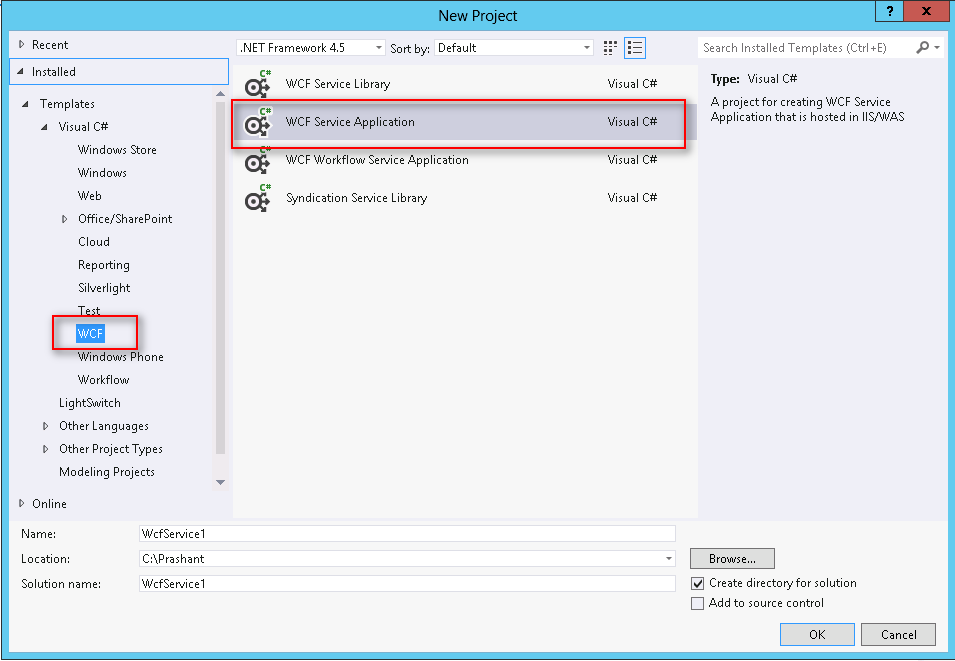955x661 pixels.
Task: Close the New Project dialog
Action: tap(926, 11)
